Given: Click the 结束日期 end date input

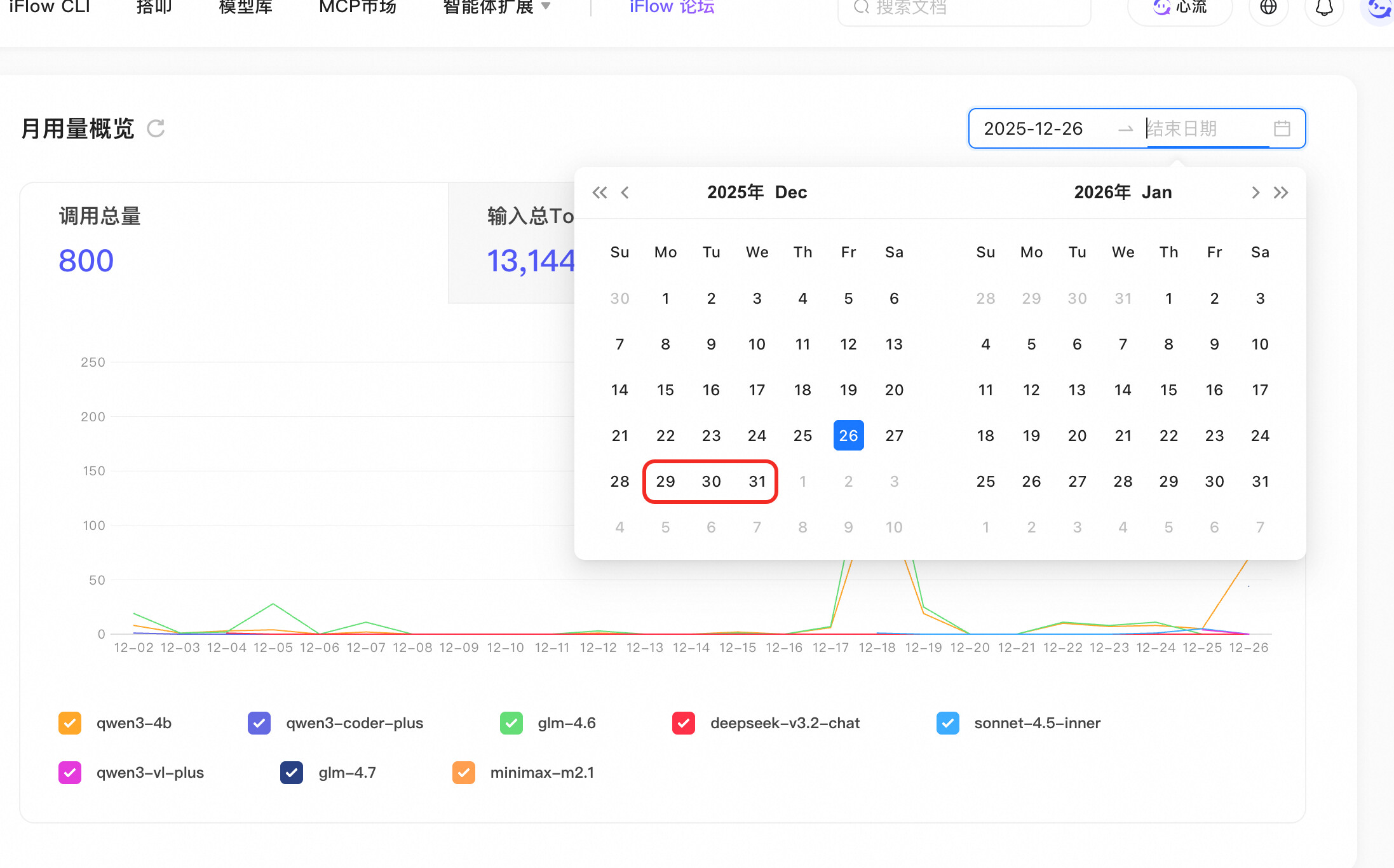Looking at the screenshot, I should click(x=1207, y=128).
